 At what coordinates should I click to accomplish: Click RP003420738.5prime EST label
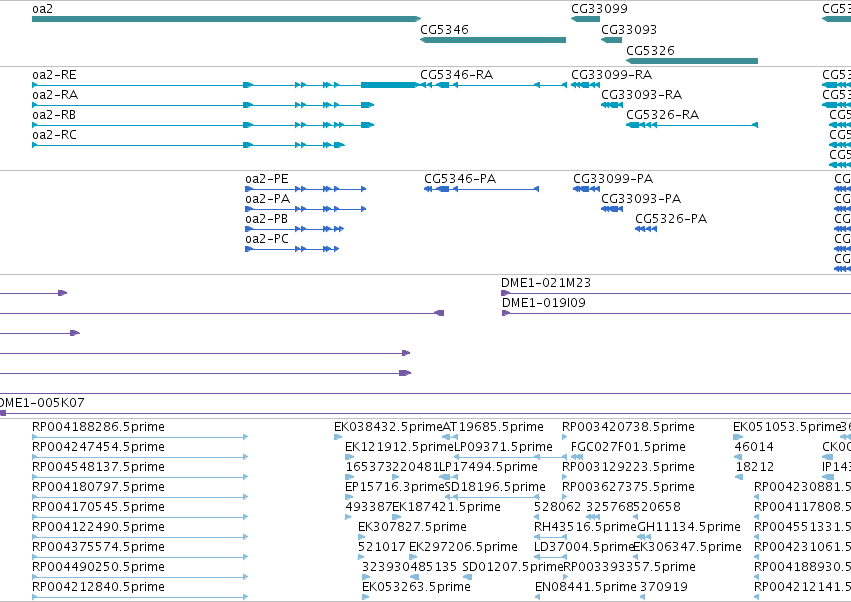pyautogui.click(x=628, y=427)
